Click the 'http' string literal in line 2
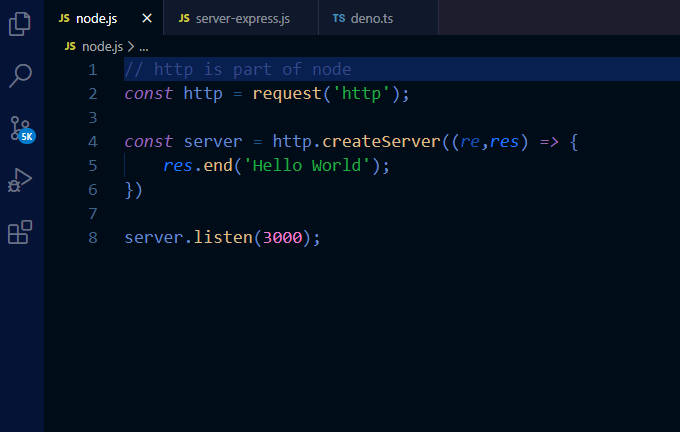 coord(361,94)
